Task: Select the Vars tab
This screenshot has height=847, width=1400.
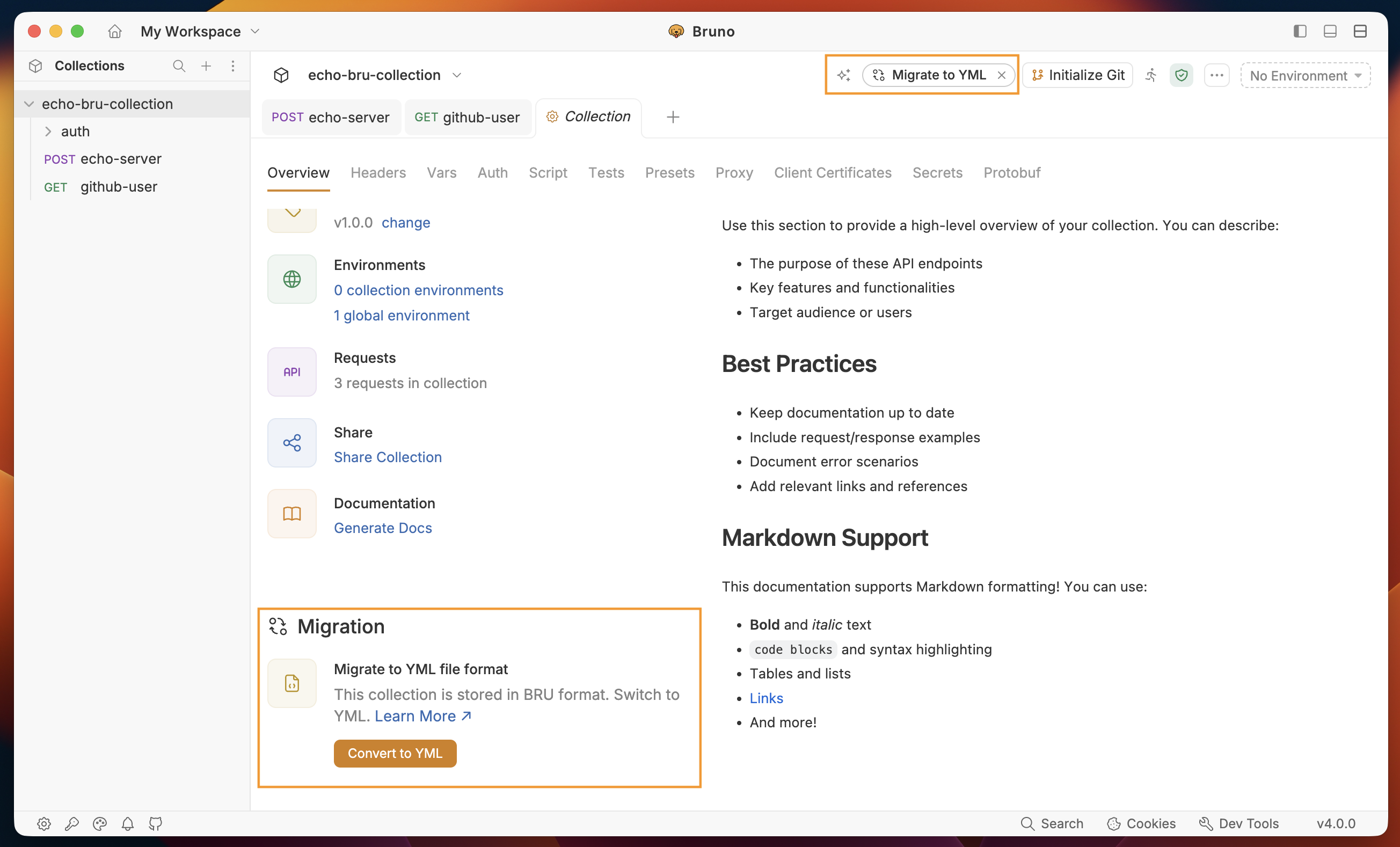Action: coord(441,173)
